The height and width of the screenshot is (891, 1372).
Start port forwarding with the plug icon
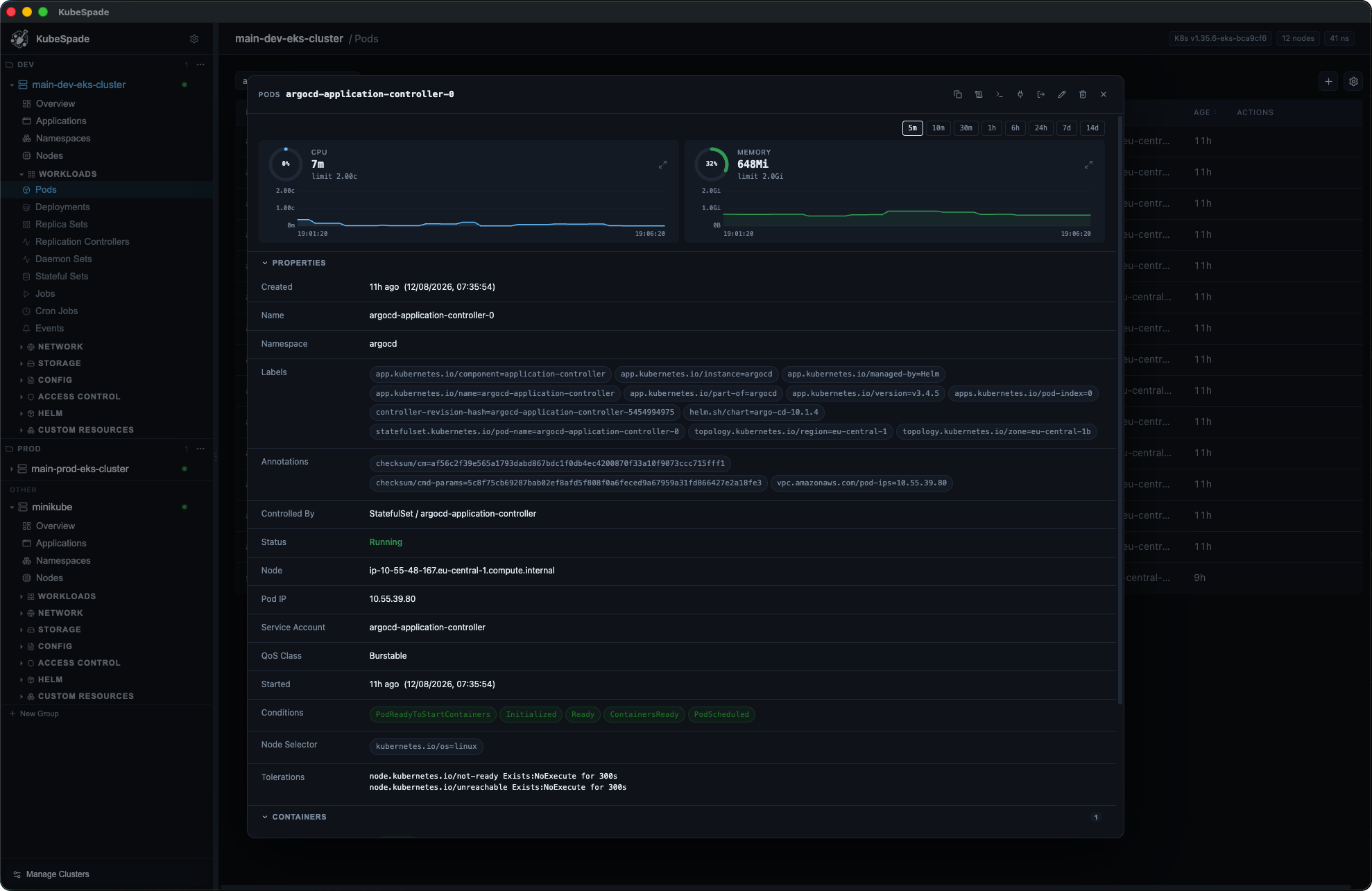1020,94
